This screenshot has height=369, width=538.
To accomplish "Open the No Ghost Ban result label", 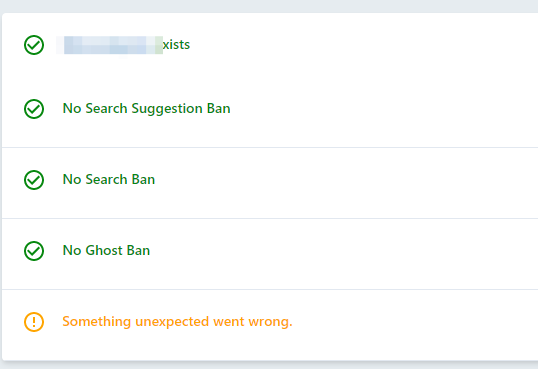I will click(x=106, y=251).
